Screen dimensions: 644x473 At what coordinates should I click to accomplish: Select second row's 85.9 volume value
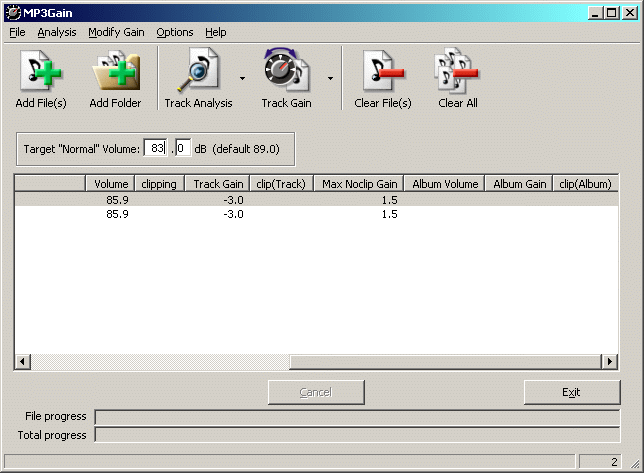click(x=117, y=214)
